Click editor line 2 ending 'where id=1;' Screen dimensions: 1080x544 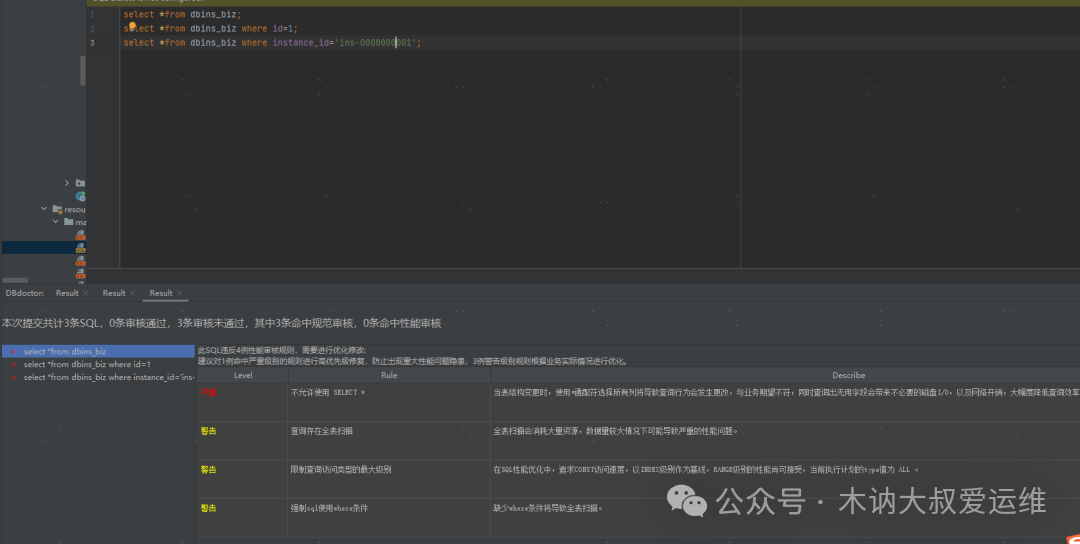[211, 28]
